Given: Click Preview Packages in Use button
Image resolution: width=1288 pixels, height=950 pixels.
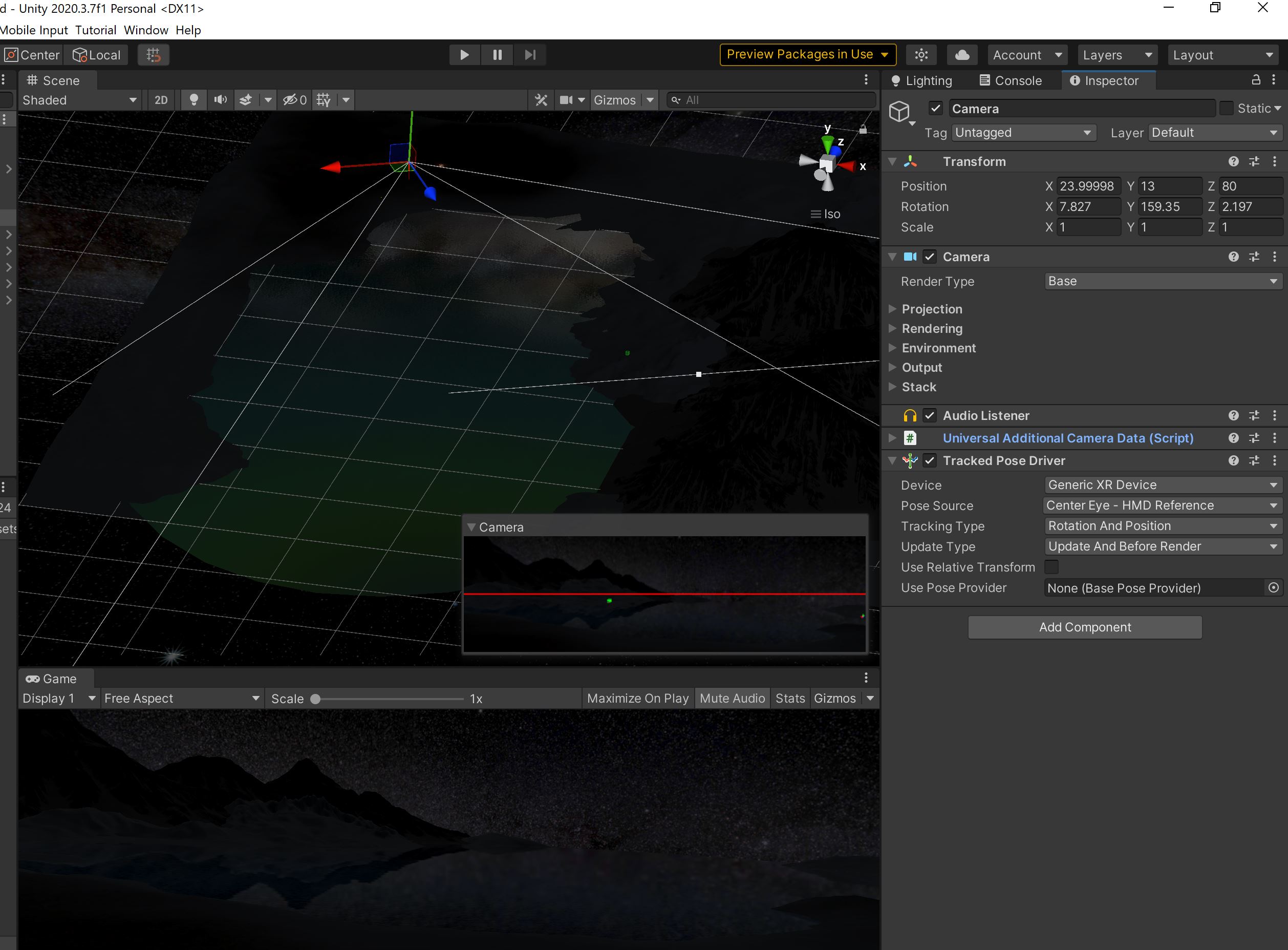Looking at the screenshot, I should [x=807, y=55].
